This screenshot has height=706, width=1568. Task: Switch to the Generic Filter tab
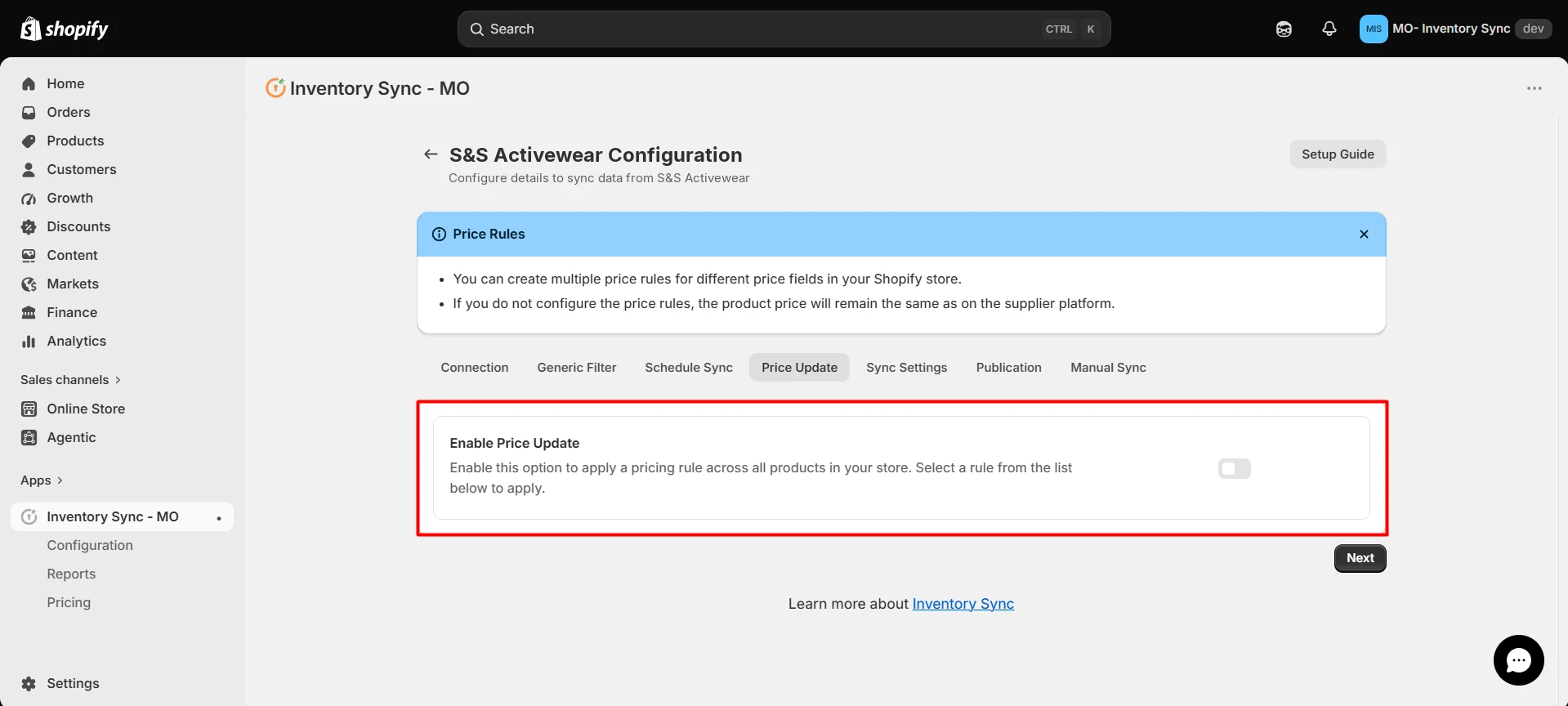pos(577,368)
